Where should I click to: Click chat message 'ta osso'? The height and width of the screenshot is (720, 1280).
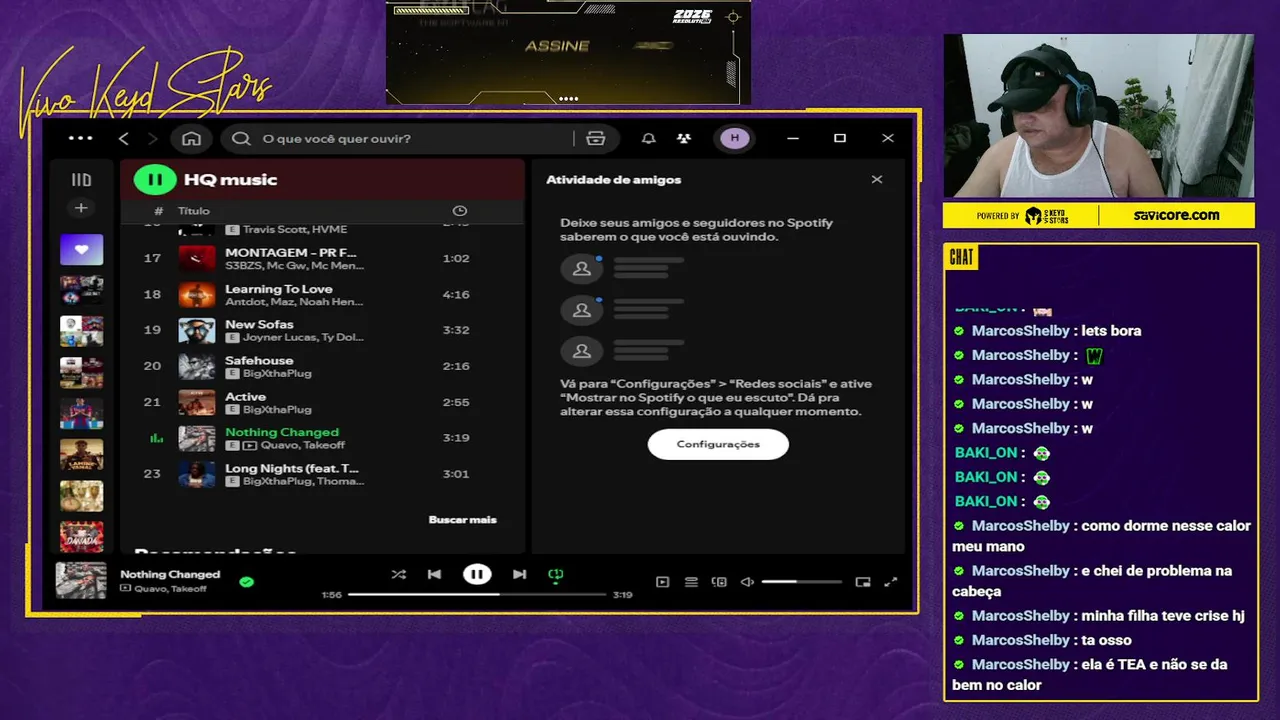(x=1106, y=640)
